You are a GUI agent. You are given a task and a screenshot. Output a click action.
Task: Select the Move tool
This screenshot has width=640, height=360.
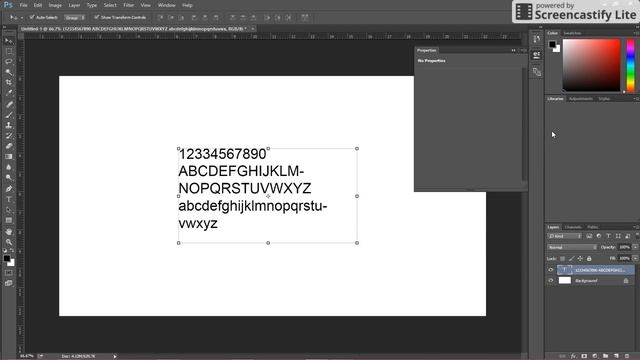click(x=9, y=41)
